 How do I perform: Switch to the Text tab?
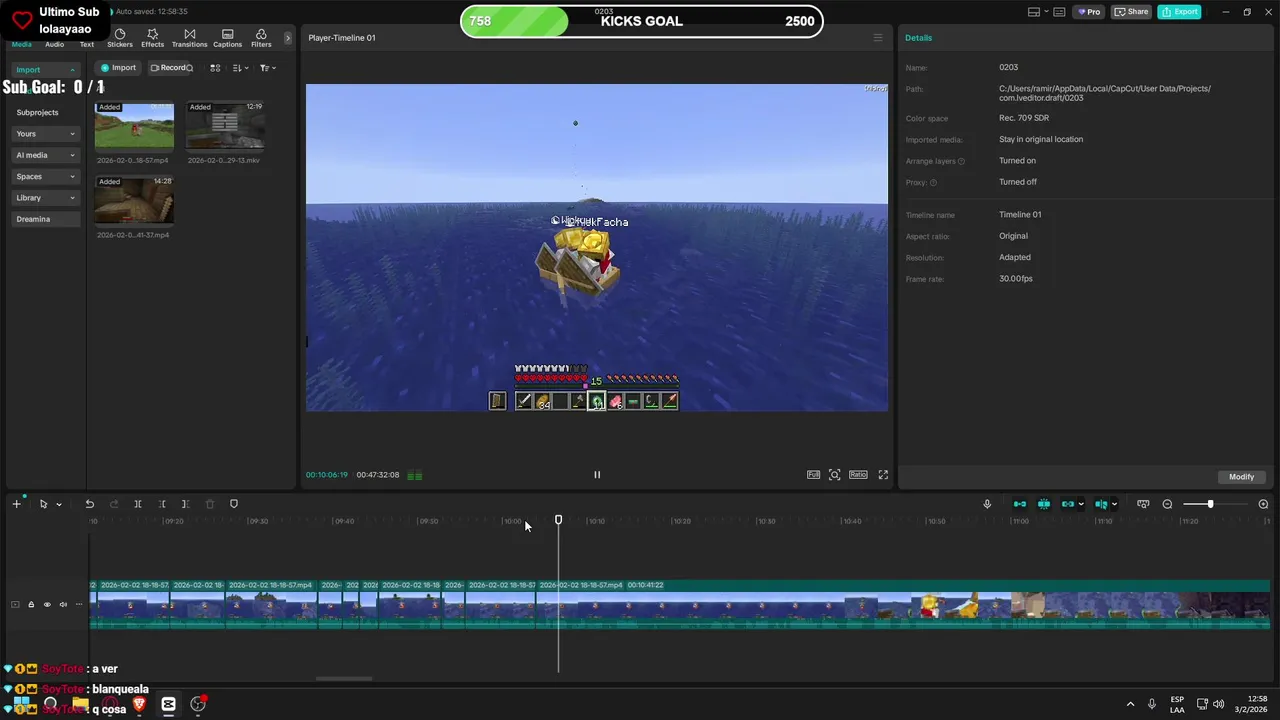(87, 44)
